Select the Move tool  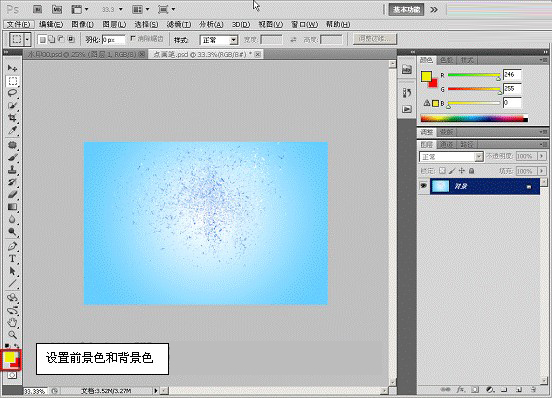click(12, 68)
